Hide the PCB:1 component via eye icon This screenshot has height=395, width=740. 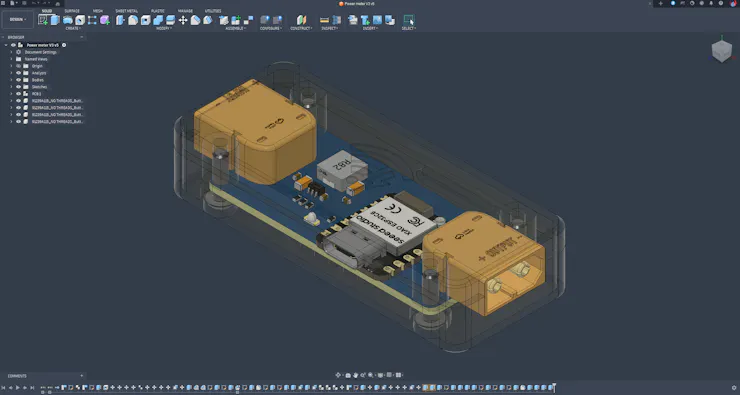click(19, 94)
